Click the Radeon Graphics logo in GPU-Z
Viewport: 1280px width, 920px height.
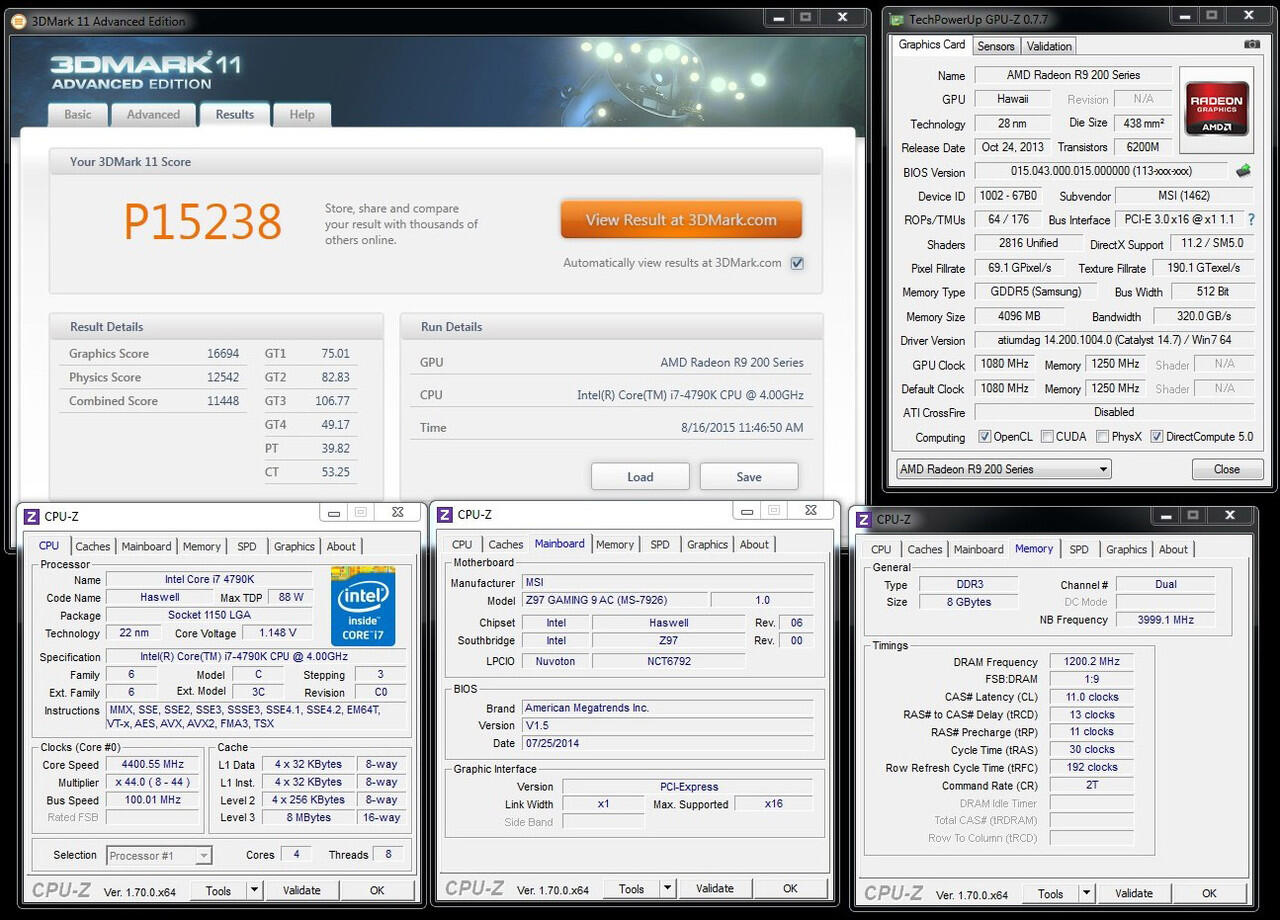[1216, 108]
